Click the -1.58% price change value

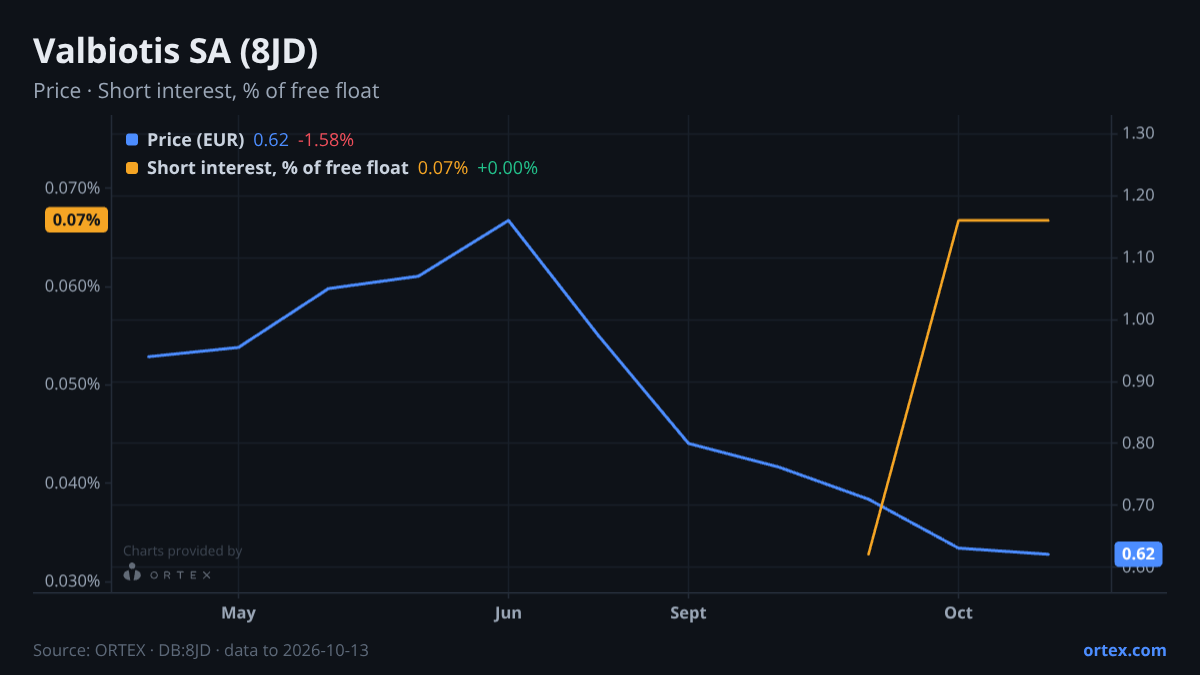click(x=325, y=140)
